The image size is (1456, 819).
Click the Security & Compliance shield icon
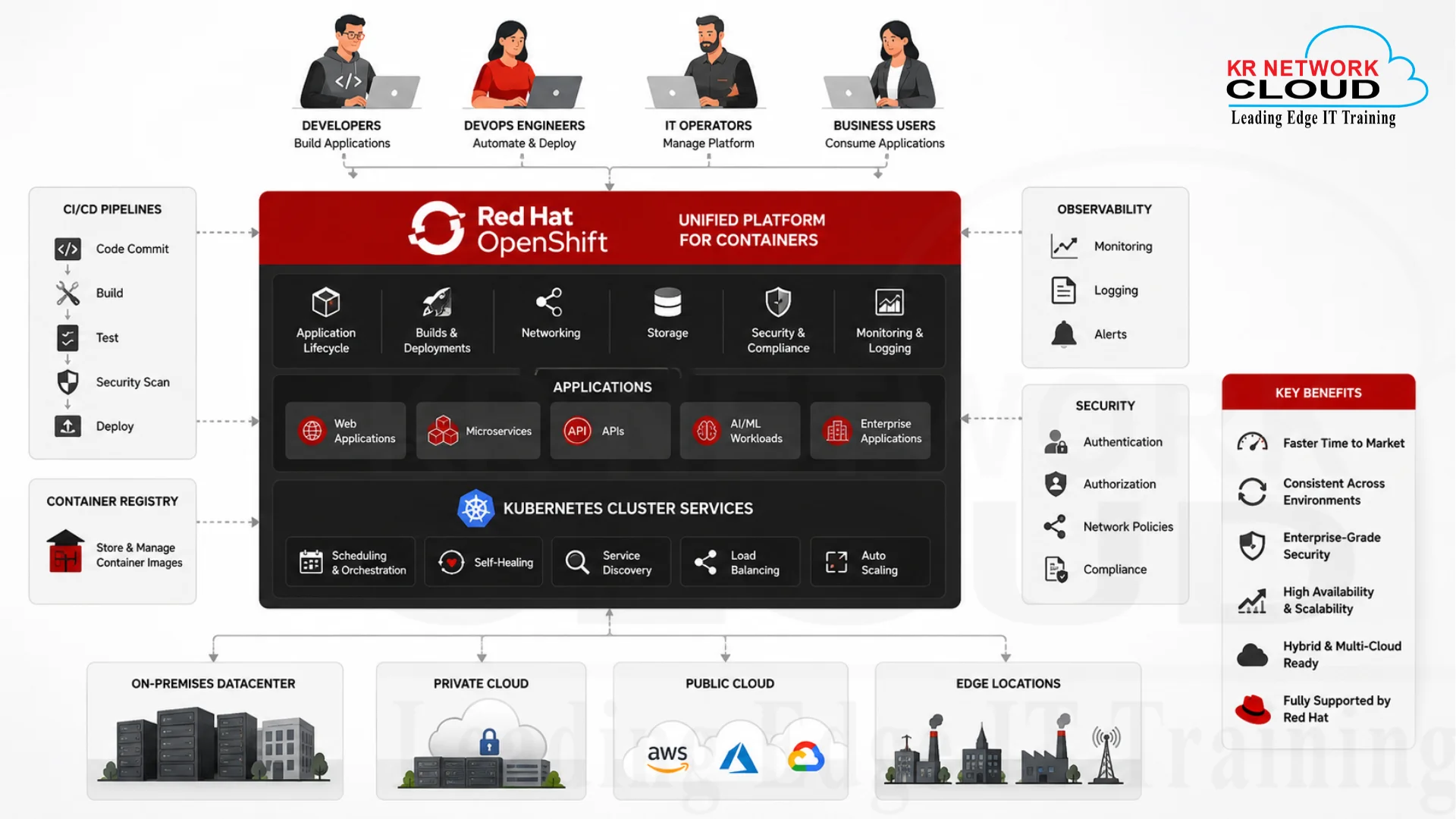(x=778, y=302)
